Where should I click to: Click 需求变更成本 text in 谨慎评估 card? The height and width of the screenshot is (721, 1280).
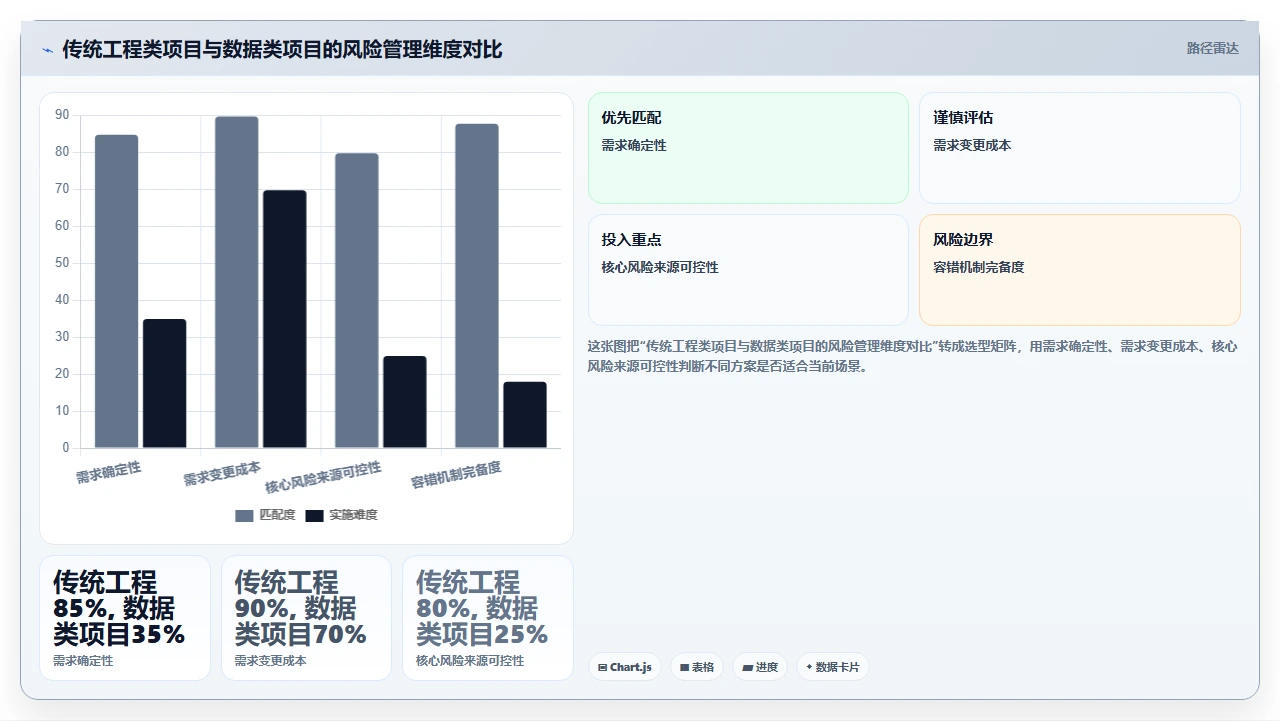click(972, 145)
